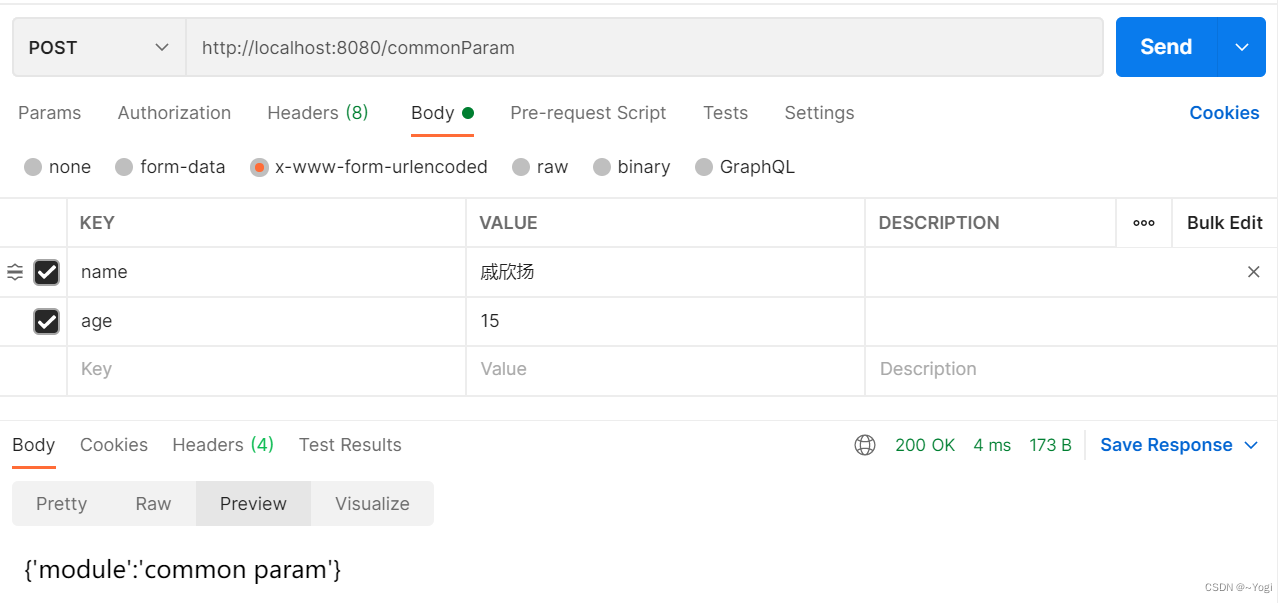Screen dimensions: 1287x603
Task: Open the Save Response dropdown
Action: 1179,445
